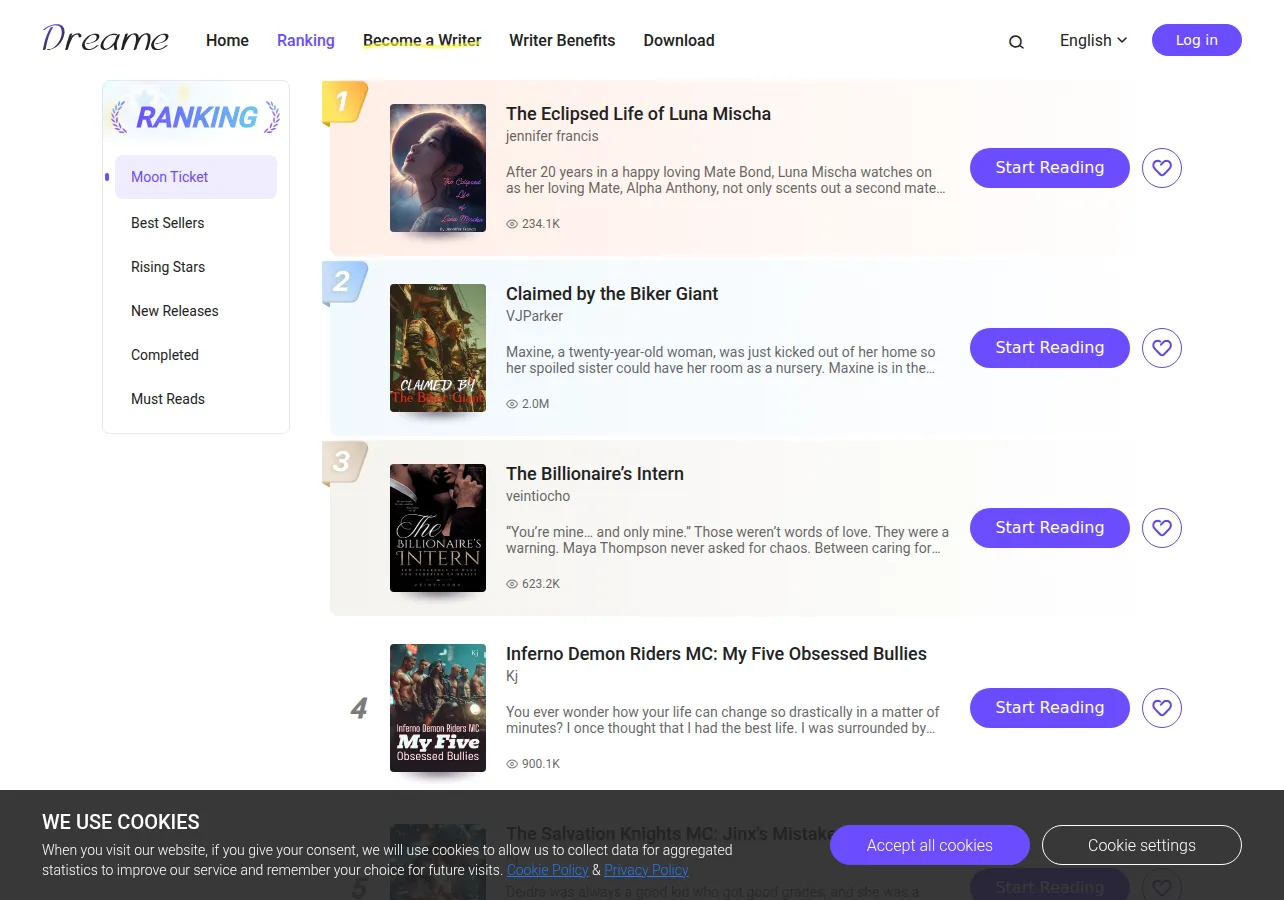
Task: Start Reading The Billionaire's Intern
Action: 1050,528
